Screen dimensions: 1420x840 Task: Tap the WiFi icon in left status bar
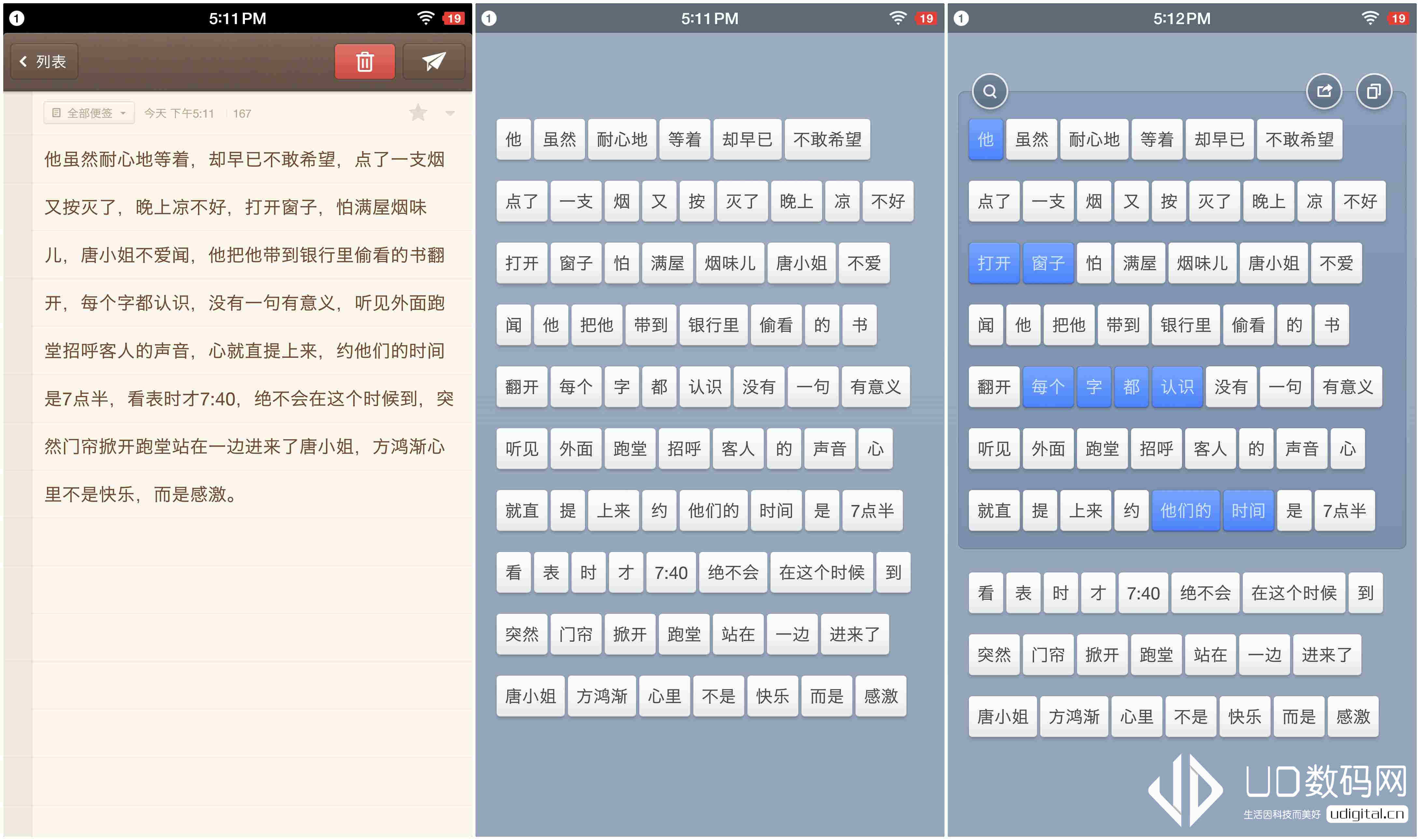[x=425, y=18]
